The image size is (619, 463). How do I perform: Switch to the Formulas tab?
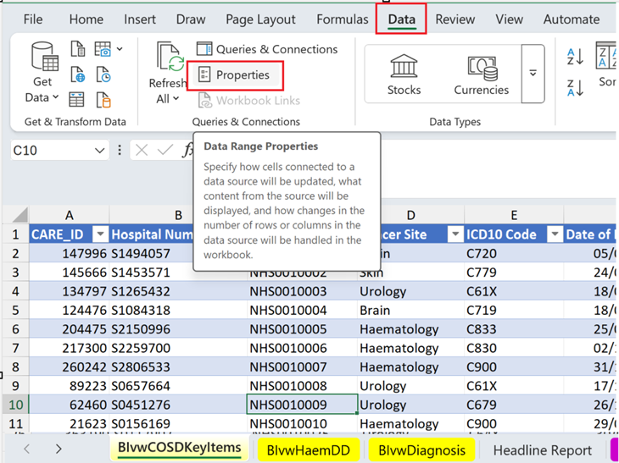[x=342, y=19]
